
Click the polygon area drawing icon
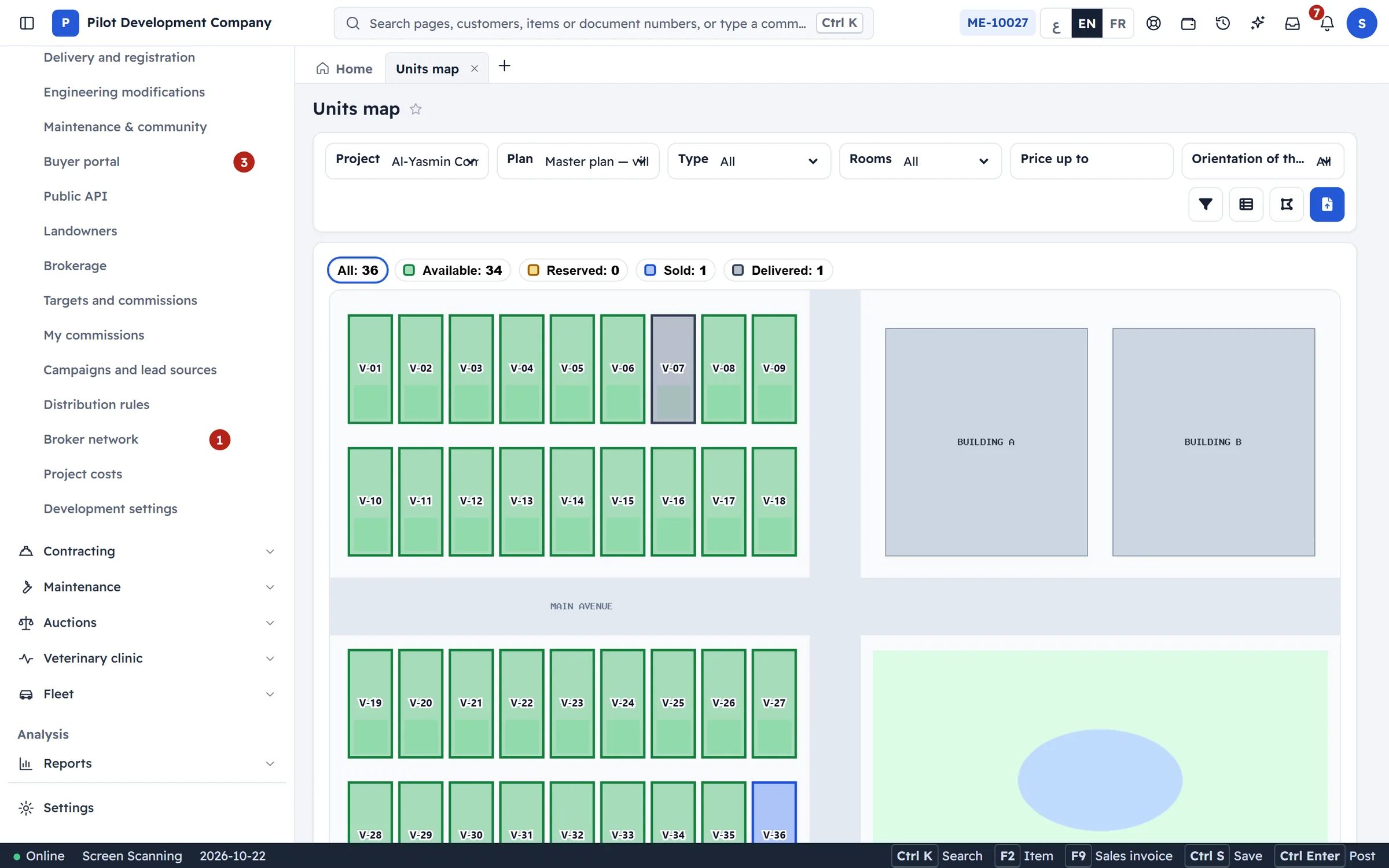coord(1287,204)
